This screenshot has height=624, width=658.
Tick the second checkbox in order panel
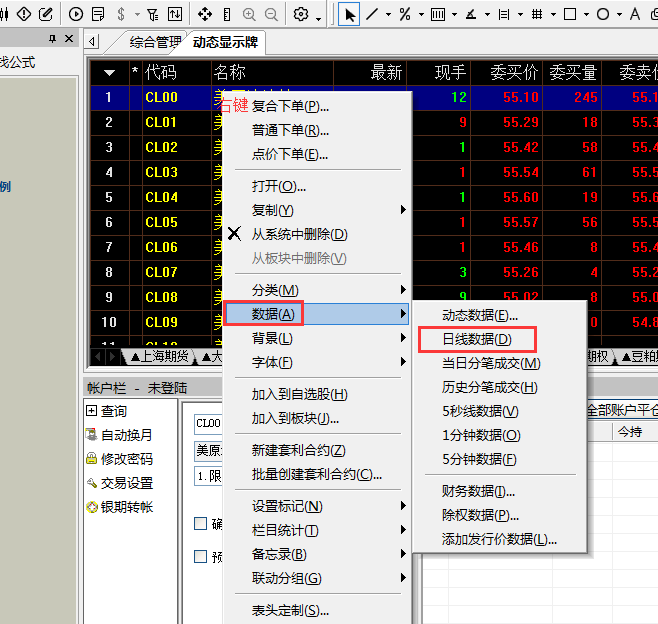click(201, 556)
